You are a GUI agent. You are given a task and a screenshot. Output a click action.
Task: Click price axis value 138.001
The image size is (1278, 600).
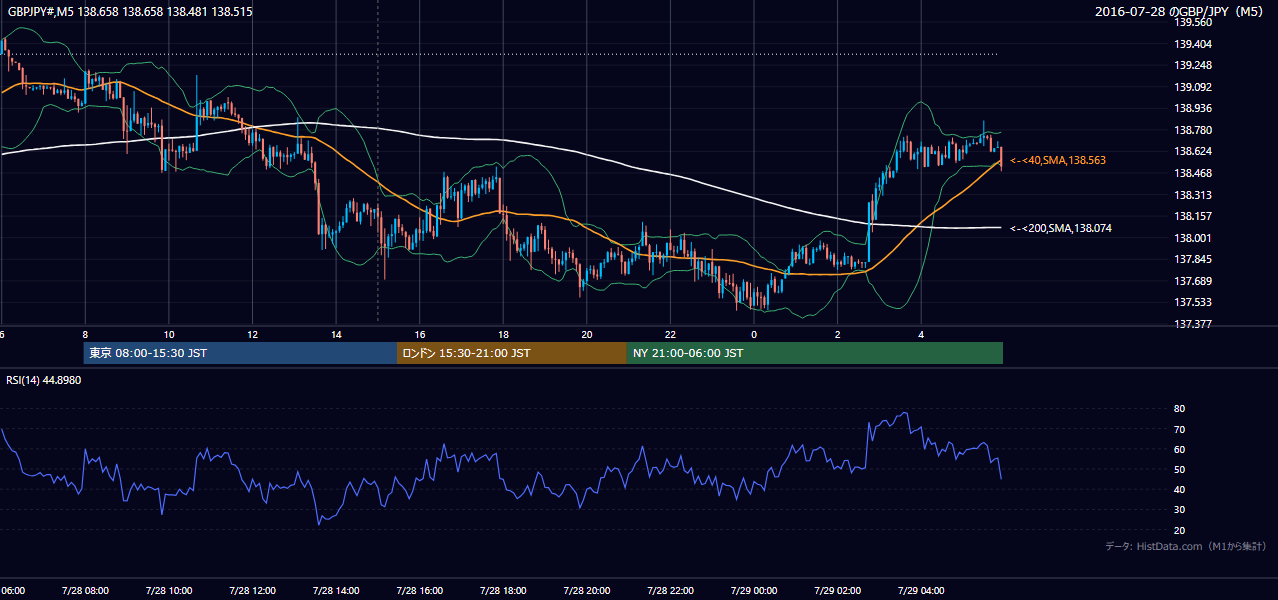pos(1192,238)
